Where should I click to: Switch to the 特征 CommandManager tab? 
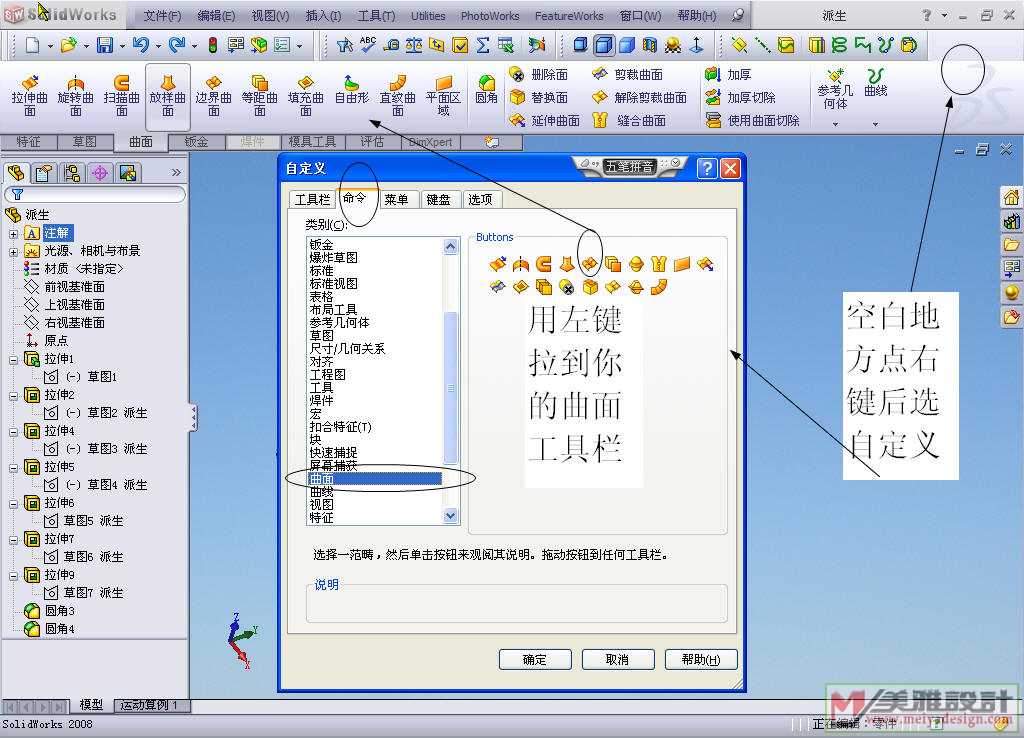(x=28, y=142)
